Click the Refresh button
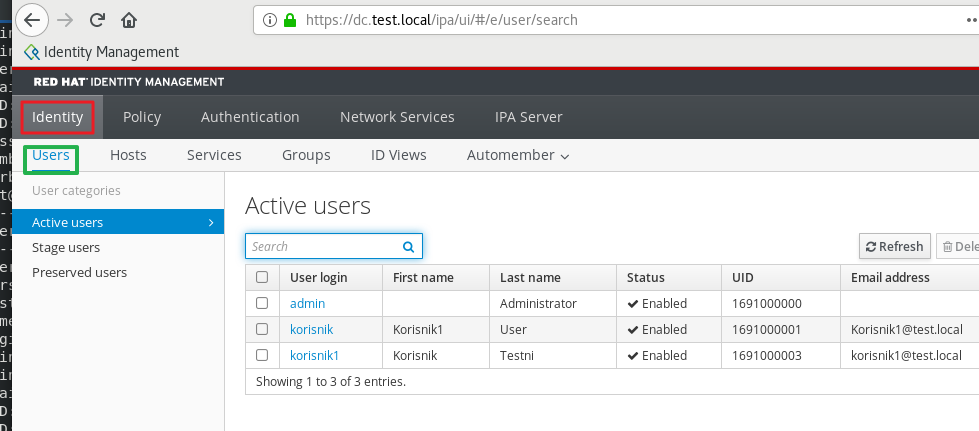Screen dimensions: 979x431 click(895, 246)
